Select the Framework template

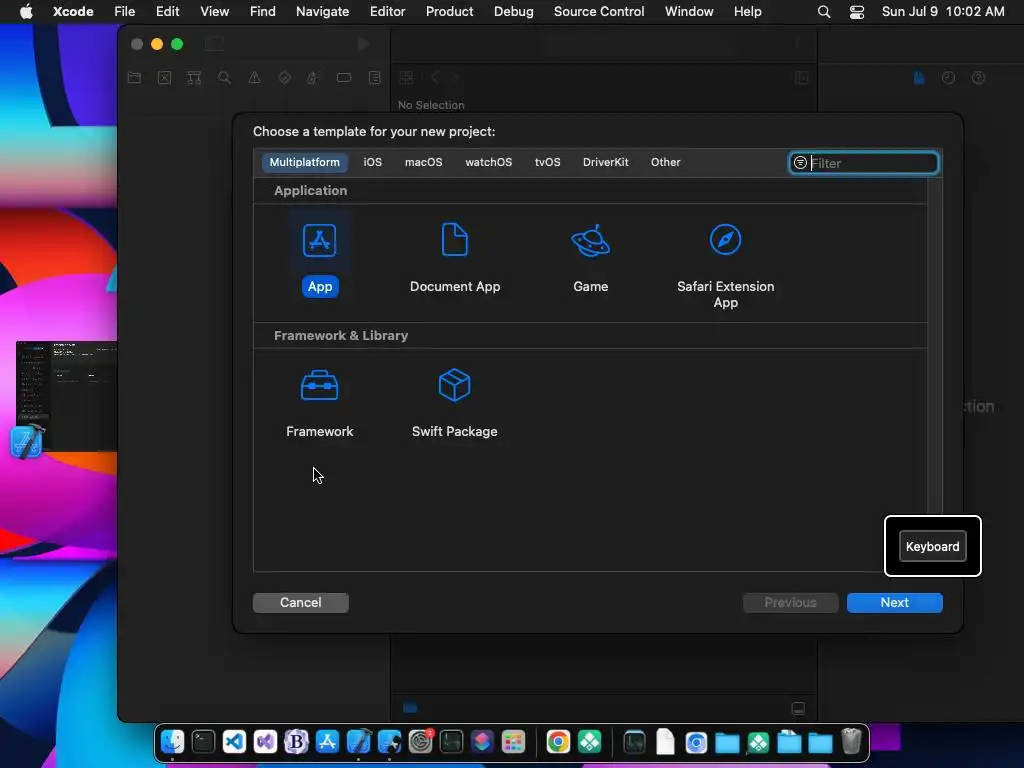click(319, 403)
